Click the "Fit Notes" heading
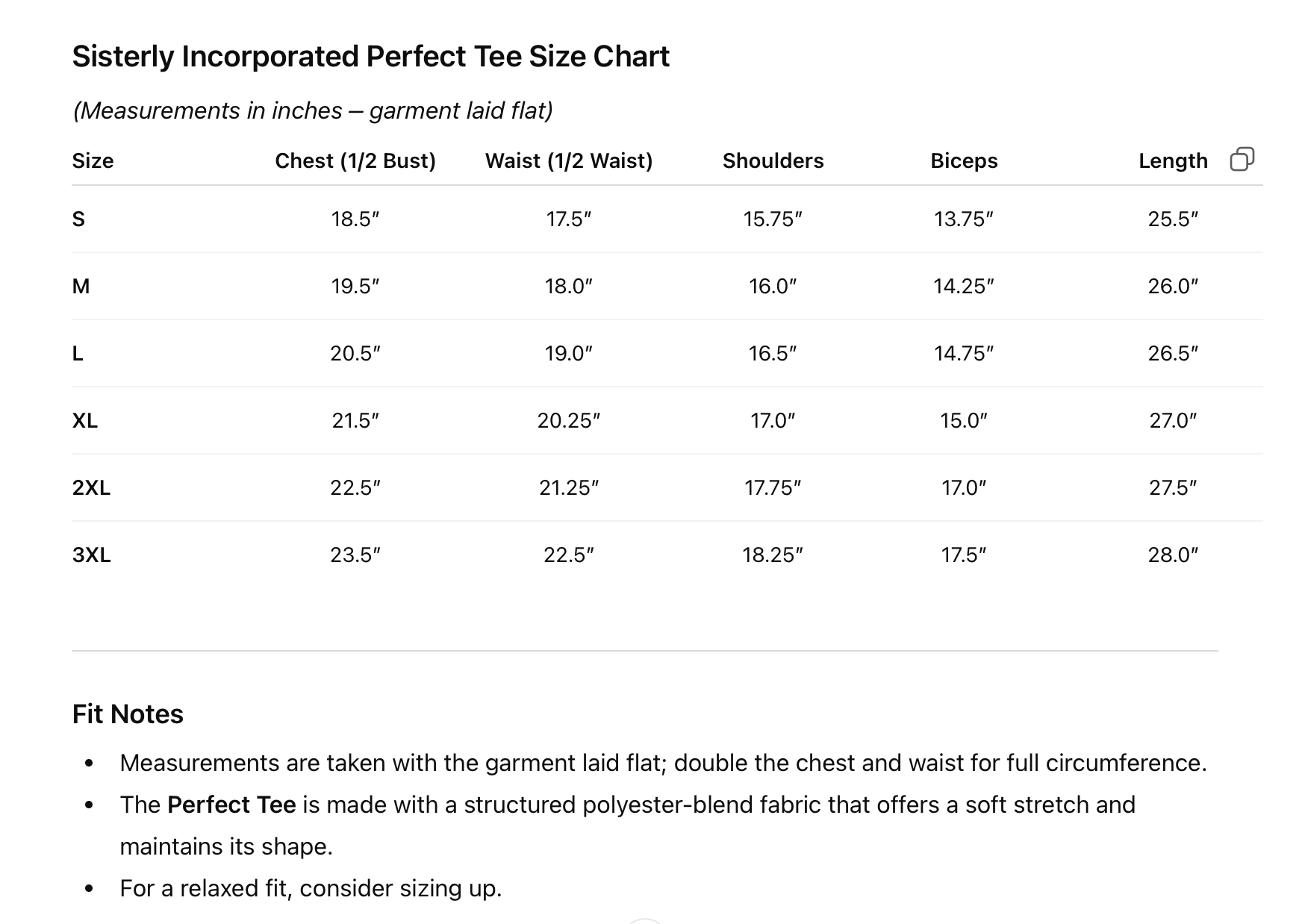Viewport: 1305px width, 924px height. tap(128, 714)
